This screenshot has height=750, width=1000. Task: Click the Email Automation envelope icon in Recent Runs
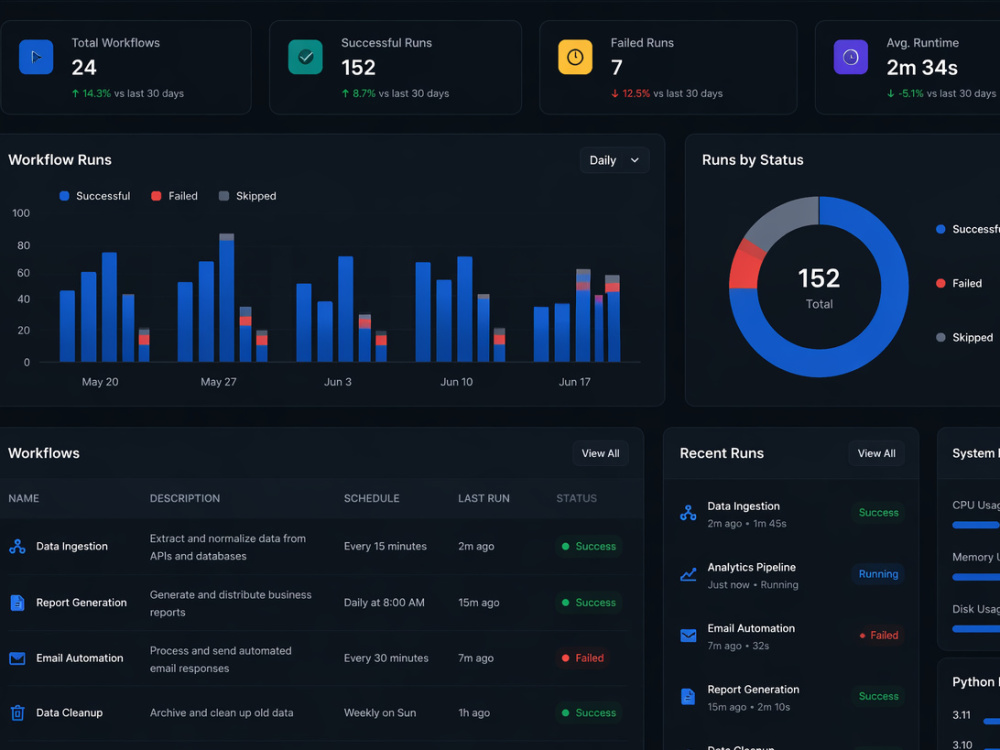(688, 636)
